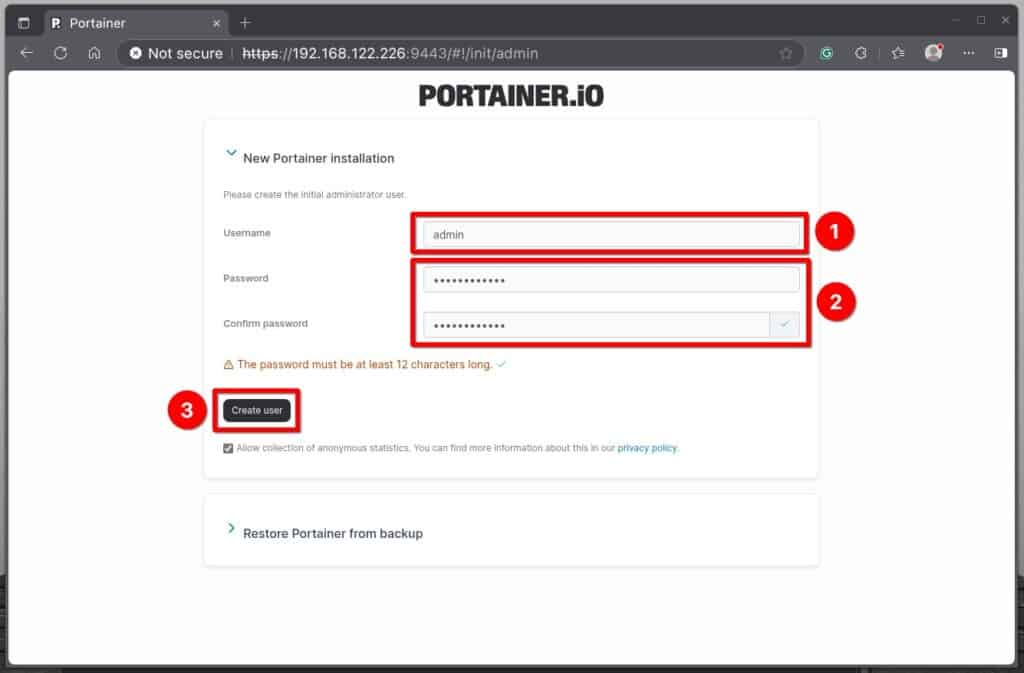This screenshot has width=1024, height=673.
Task: Click the password length warning text
Action: [364, 364]
